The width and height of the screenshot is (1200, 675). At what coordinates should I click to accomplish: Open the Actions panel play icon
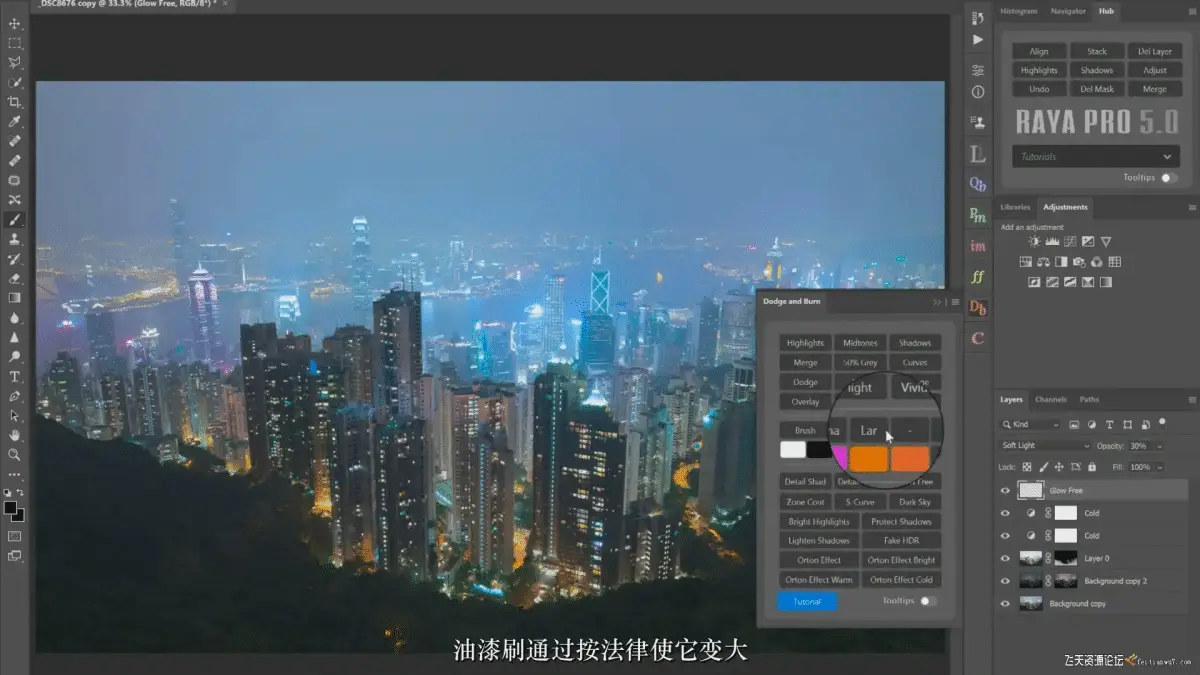pyautogui.click(x=978, y=40)
